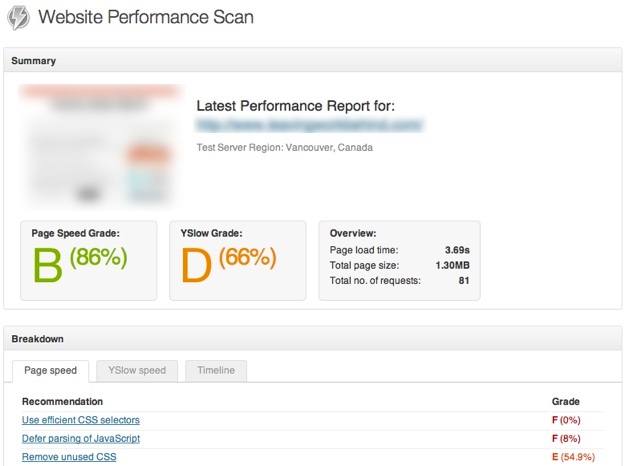
Task: Click the lightning bolt icon beside the page title
Action: pyautogui.click(x=17, y=17)
